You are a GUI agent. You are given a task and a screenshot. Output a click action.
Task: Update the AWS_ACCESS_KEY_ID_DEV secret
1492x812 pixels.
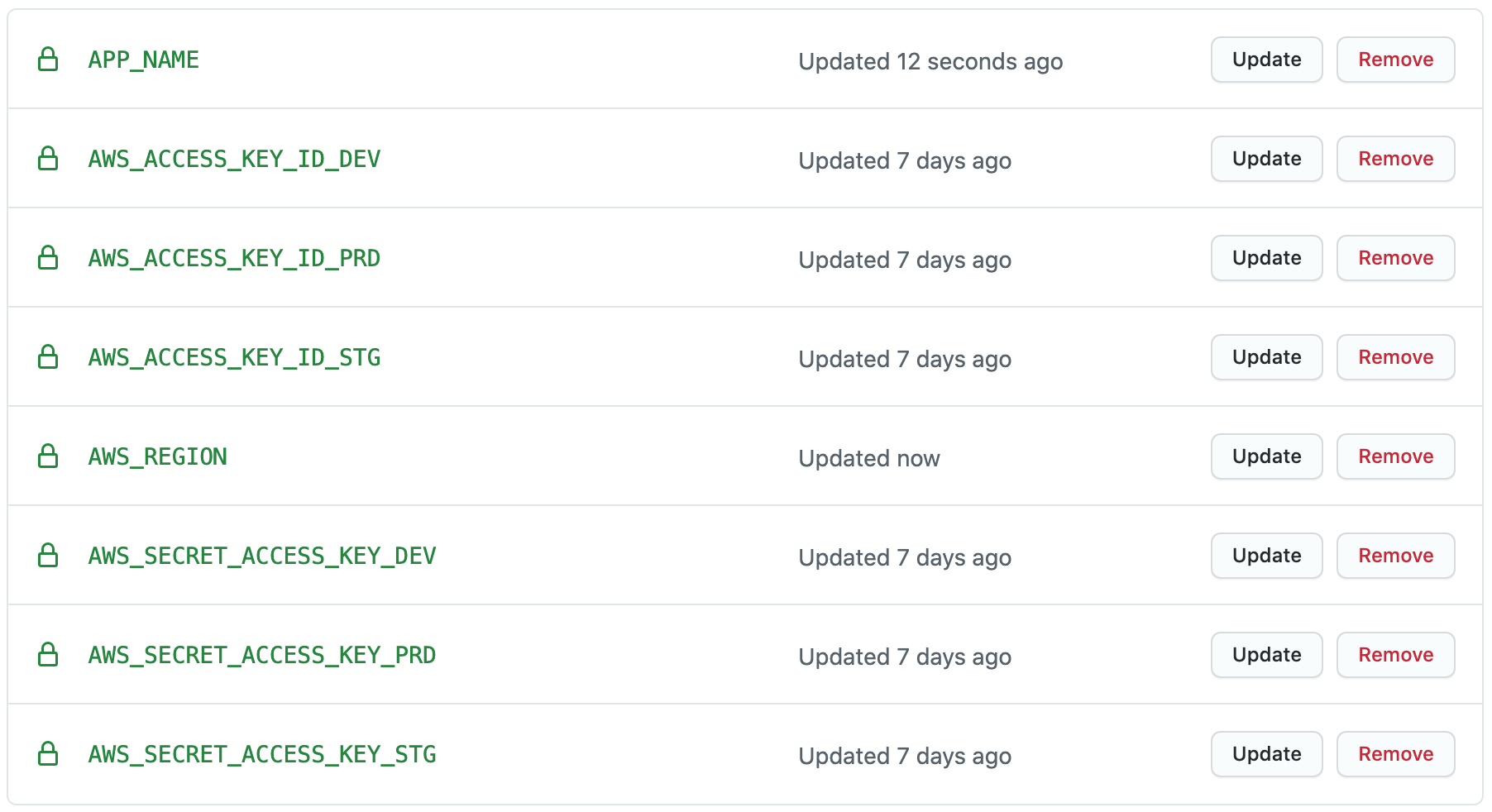click(x=1266, y=159)
